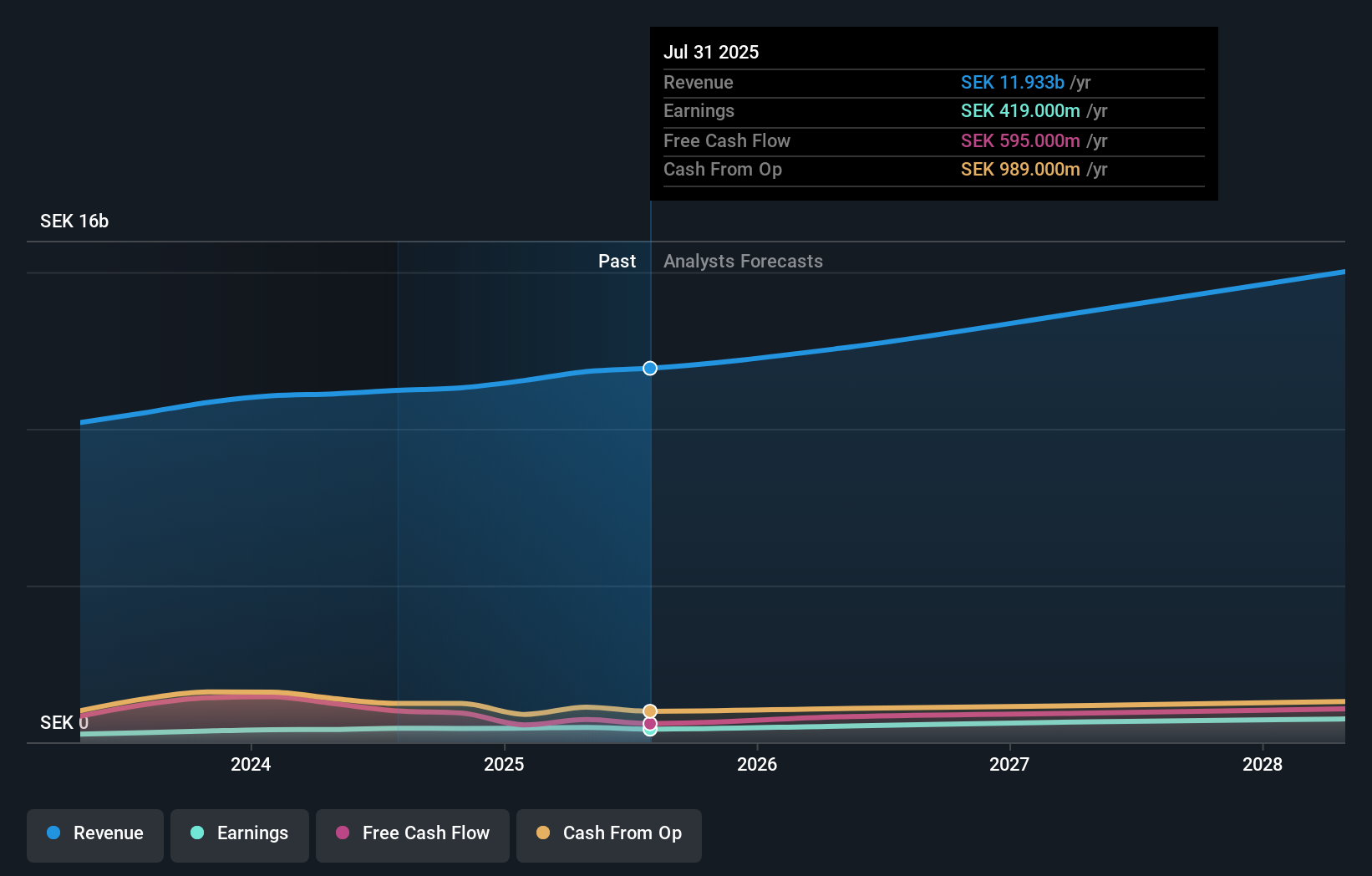Click the teal Earnings legend dot
1372x876 pixels.
coord(196,833)
